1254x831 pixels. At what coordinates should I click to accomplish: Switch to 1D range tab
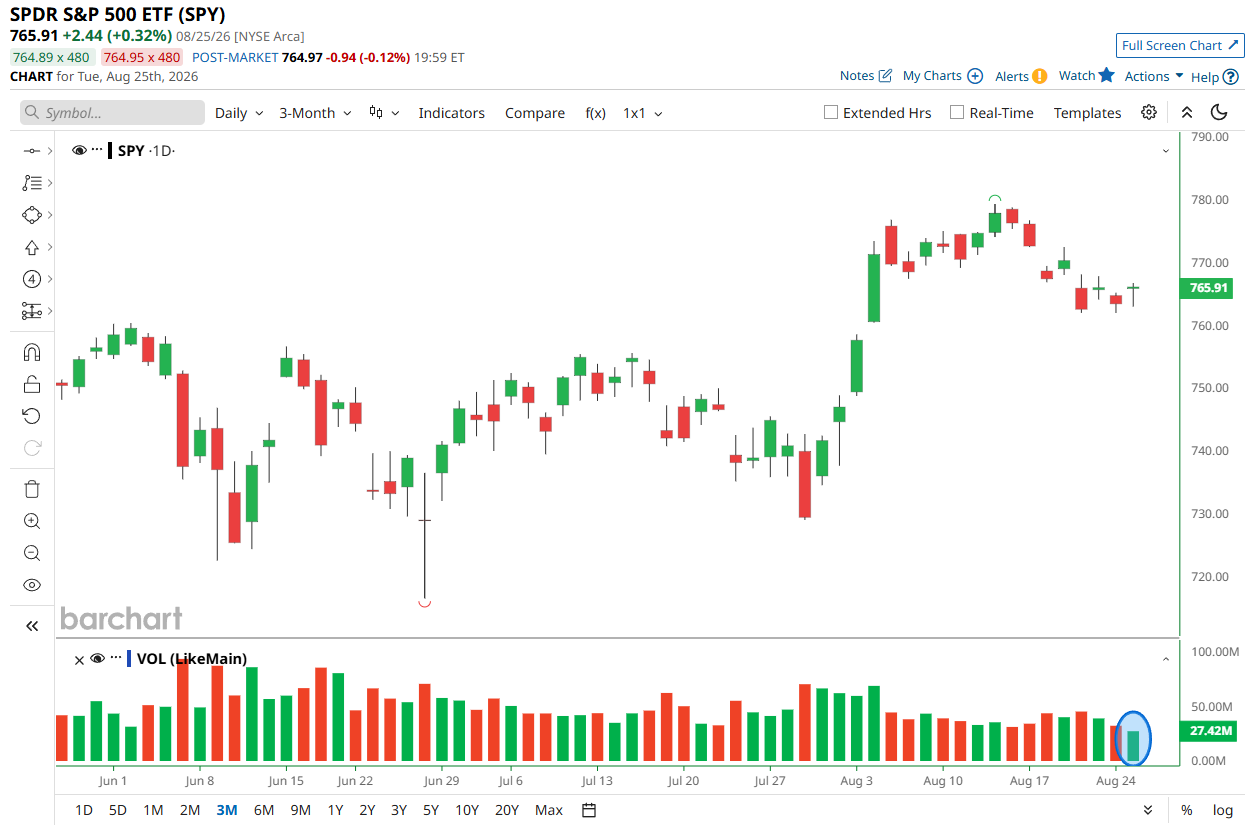pos(85,810)
